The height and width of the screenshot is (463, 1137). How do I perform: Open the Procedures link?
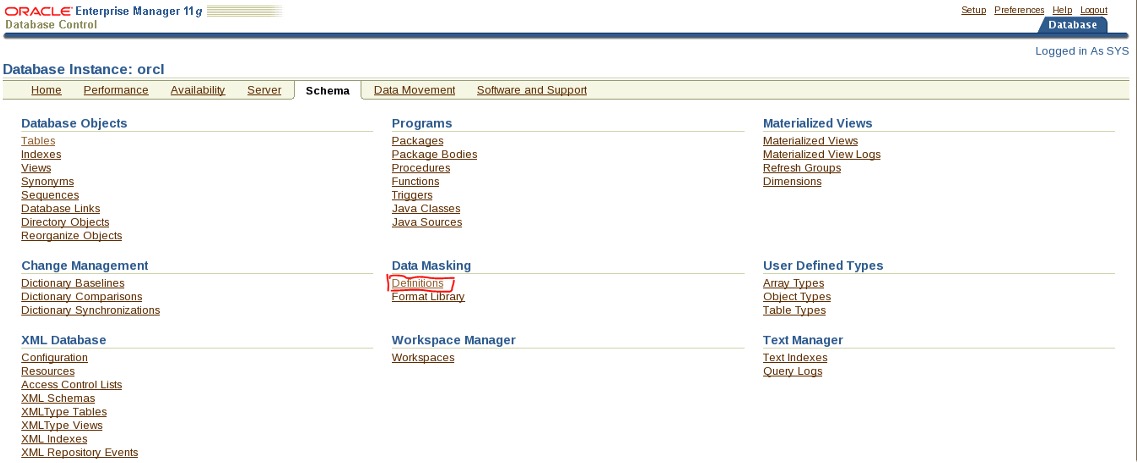(x=421, y=168)
